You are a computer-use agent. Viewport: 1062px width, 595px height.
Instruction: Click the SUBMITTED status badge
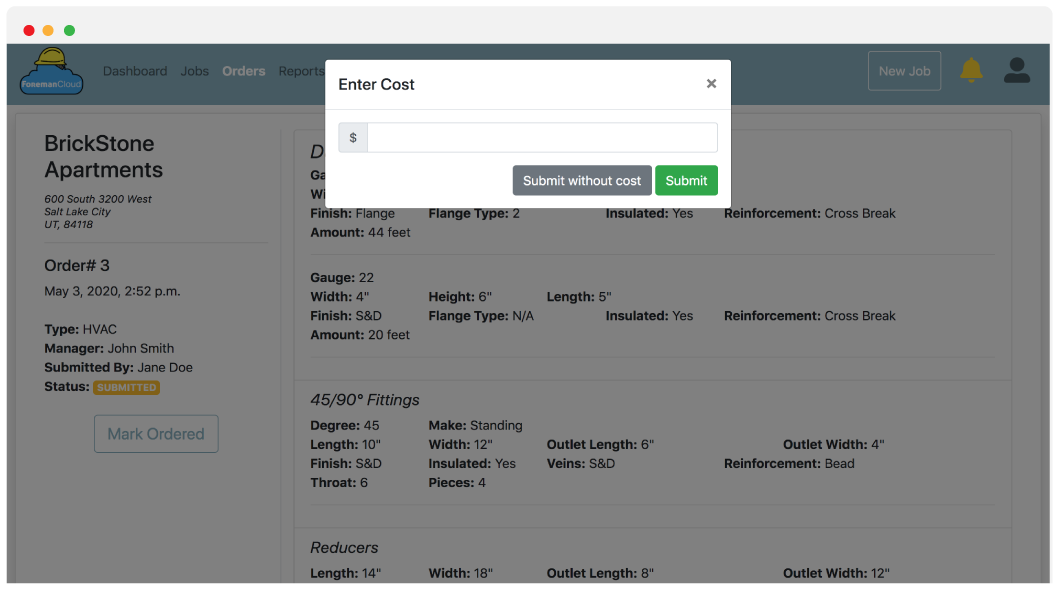click(x=127, y=387)
